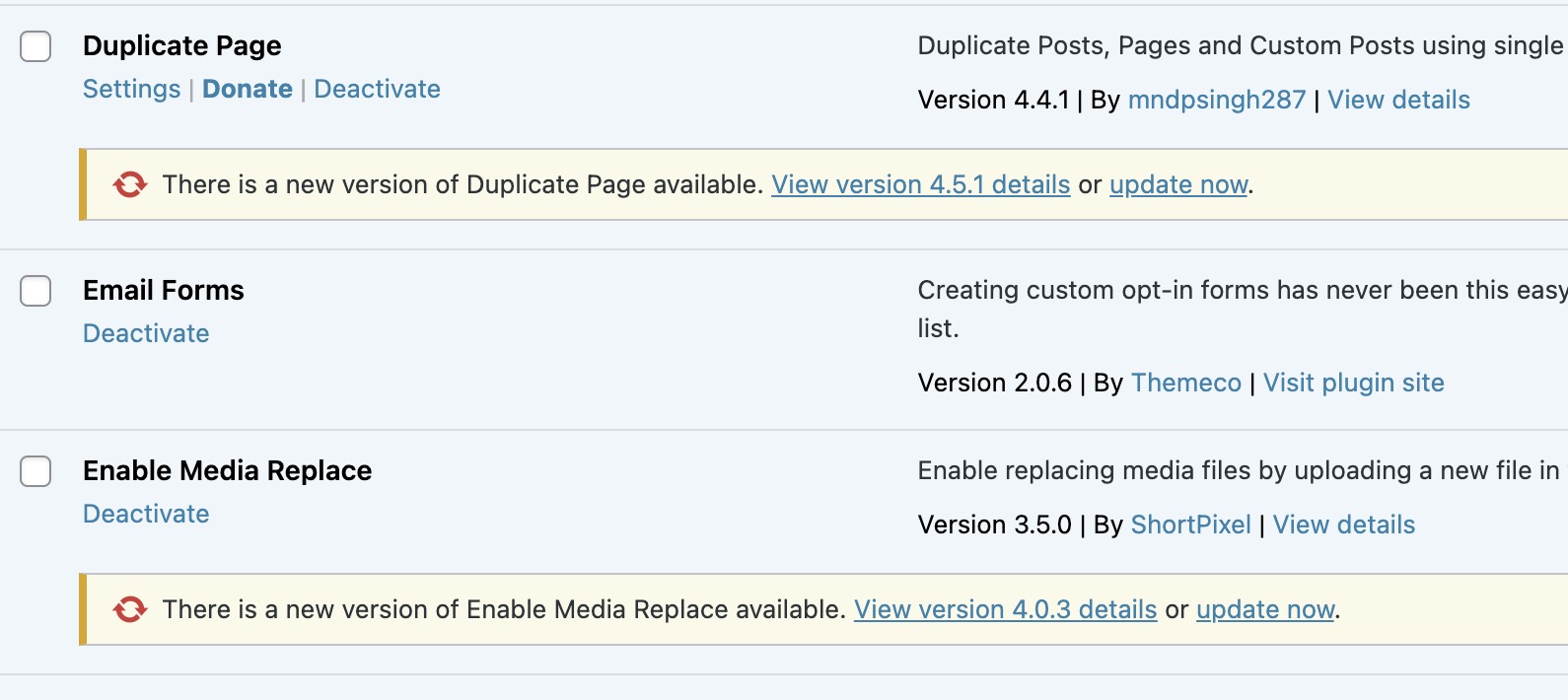Deactivate the Email Forms plugin
The height and width of the screenshot is (700, 1568).
tap(146, 333)
